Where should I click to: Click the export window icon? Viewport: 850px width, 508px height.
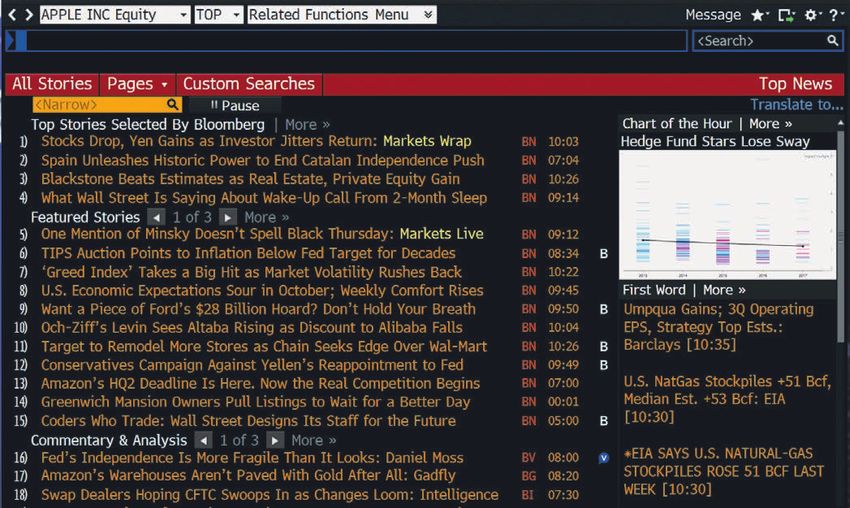[785, 15]
